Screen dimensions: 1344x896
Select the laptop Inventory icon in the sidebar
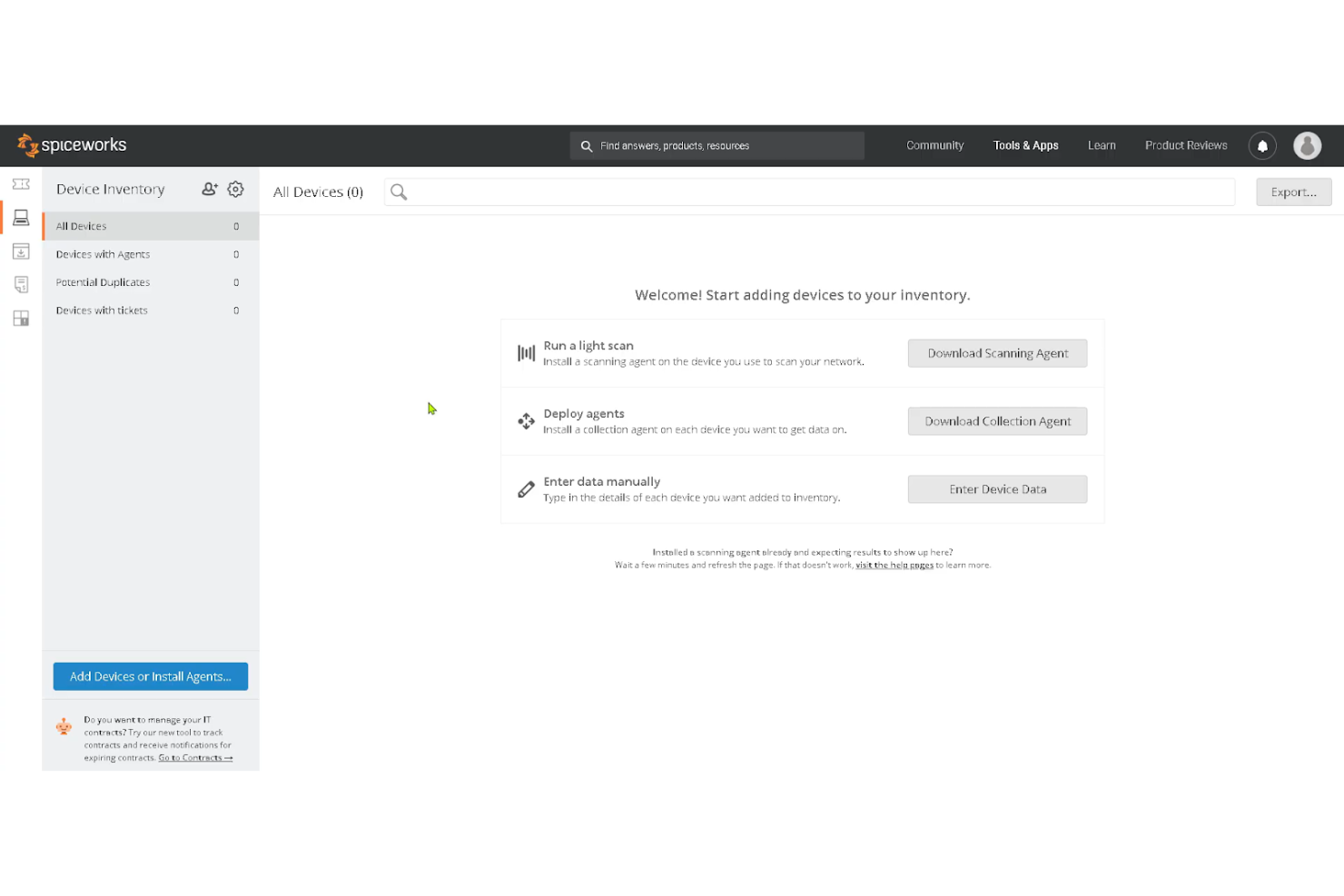(x=20, y=218)
